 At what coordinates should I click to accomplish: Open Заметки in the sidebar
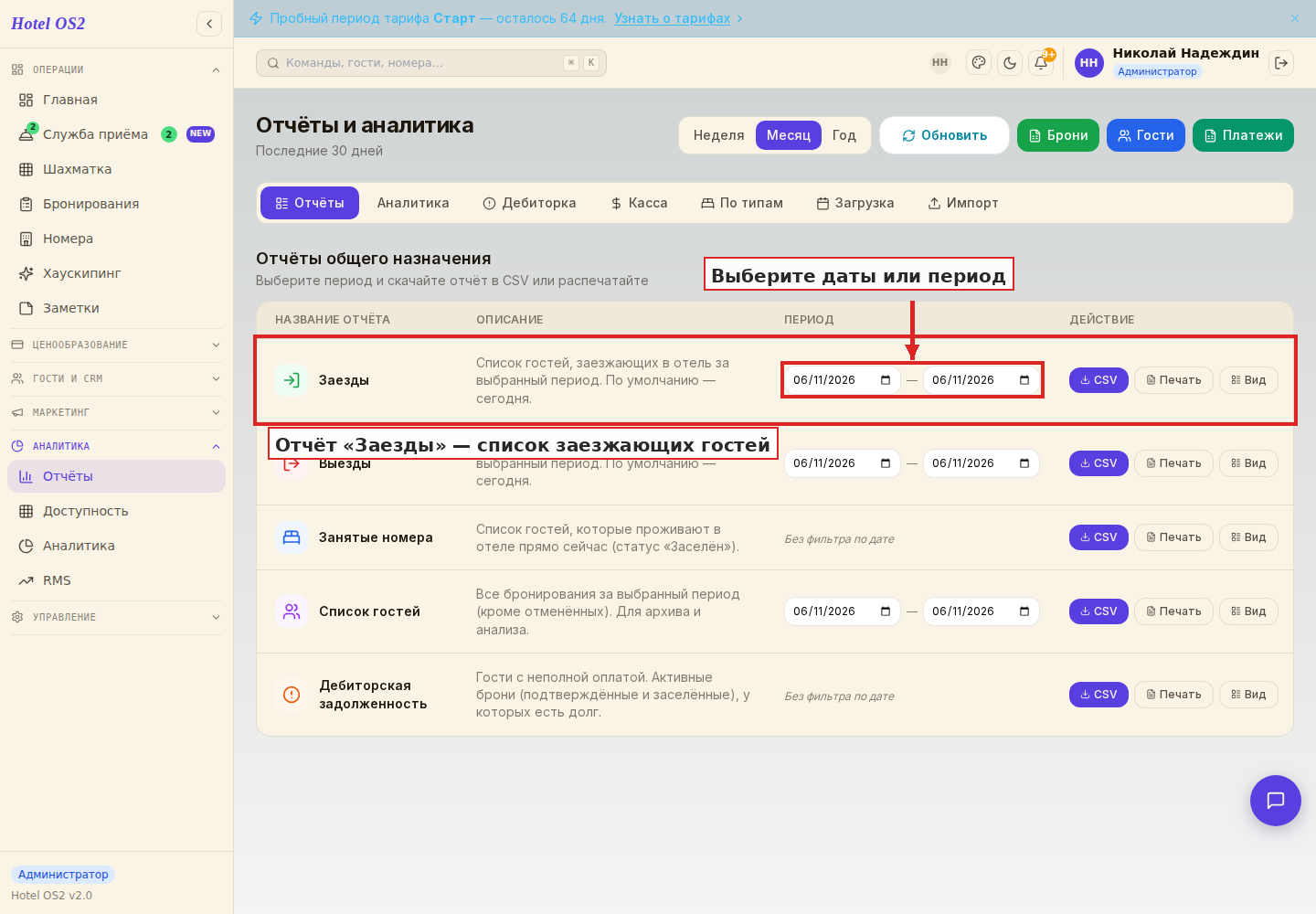pos(116,308)
